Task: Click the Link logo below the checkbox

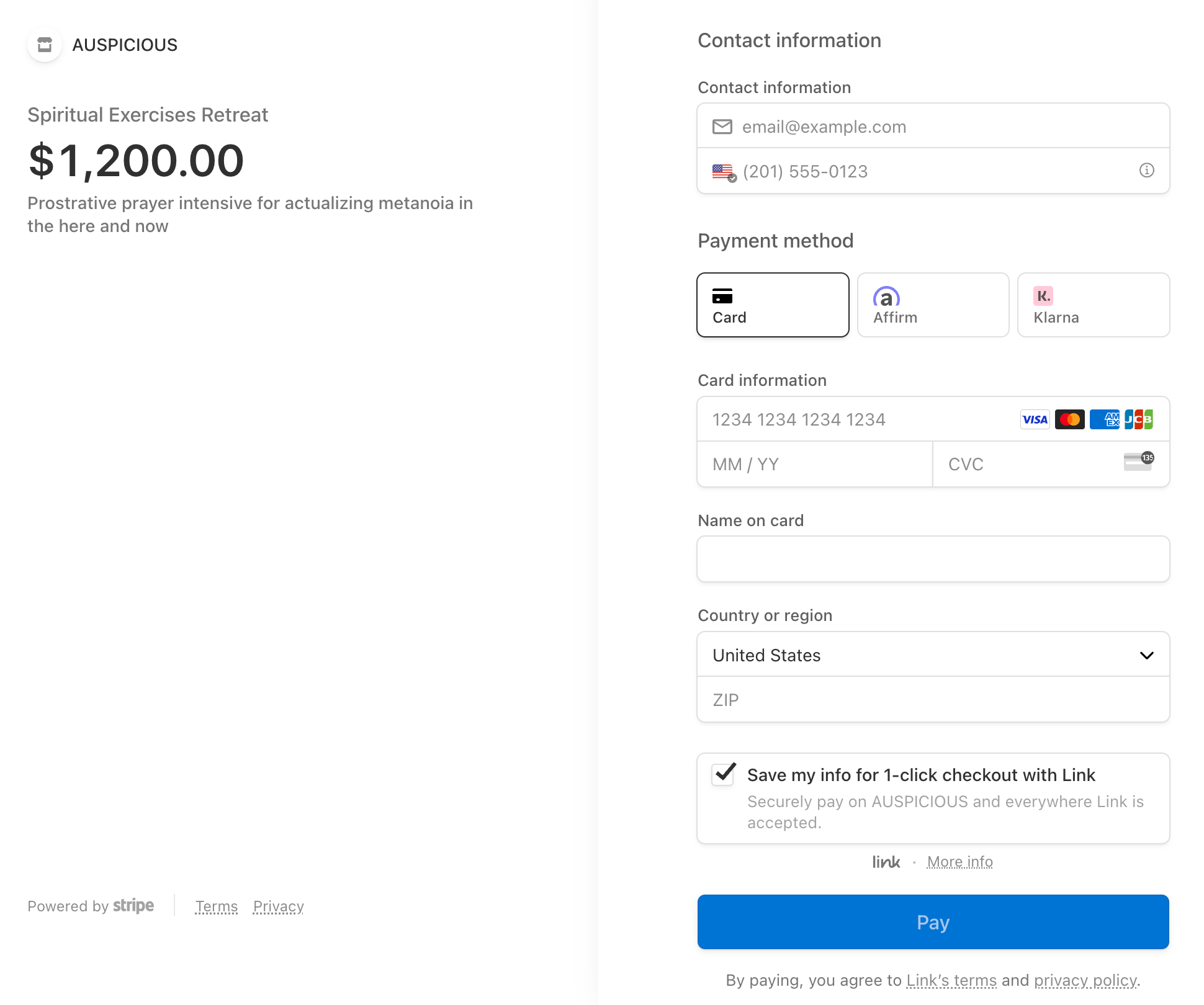Action: point(886,862)
